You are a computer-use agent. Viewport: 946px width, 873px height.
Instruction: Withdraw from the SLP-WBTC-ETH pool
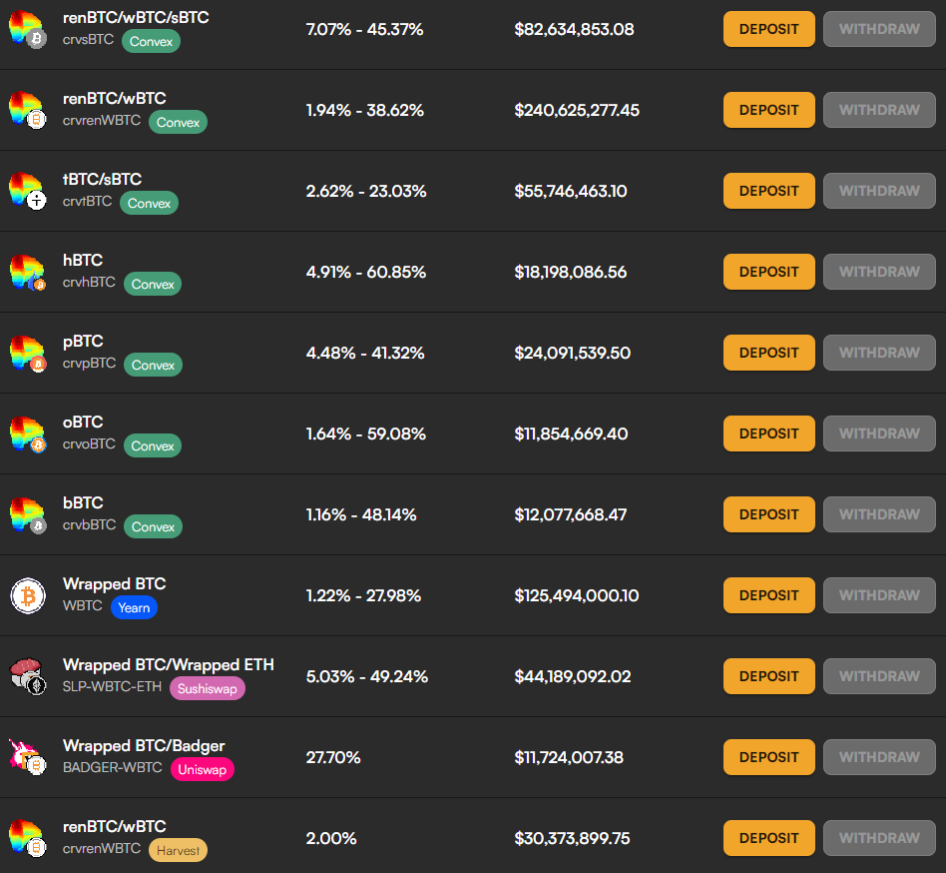[878, 676]
